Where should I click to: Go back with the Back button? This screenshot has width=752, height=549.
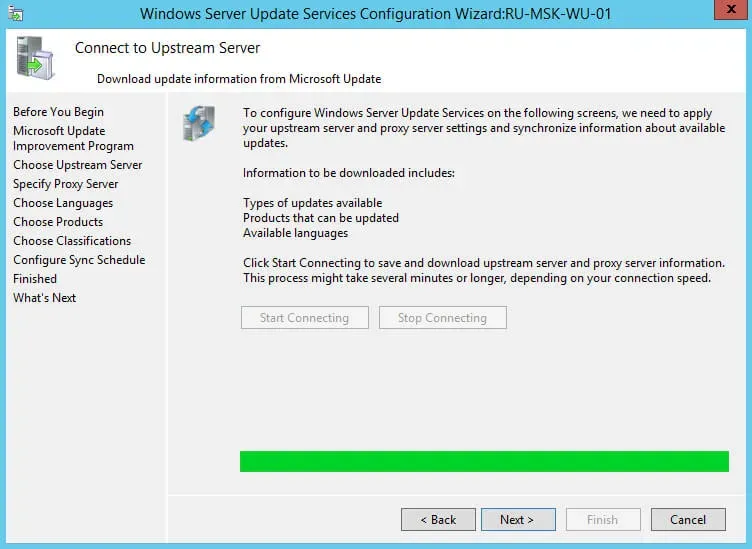point(438,520)
